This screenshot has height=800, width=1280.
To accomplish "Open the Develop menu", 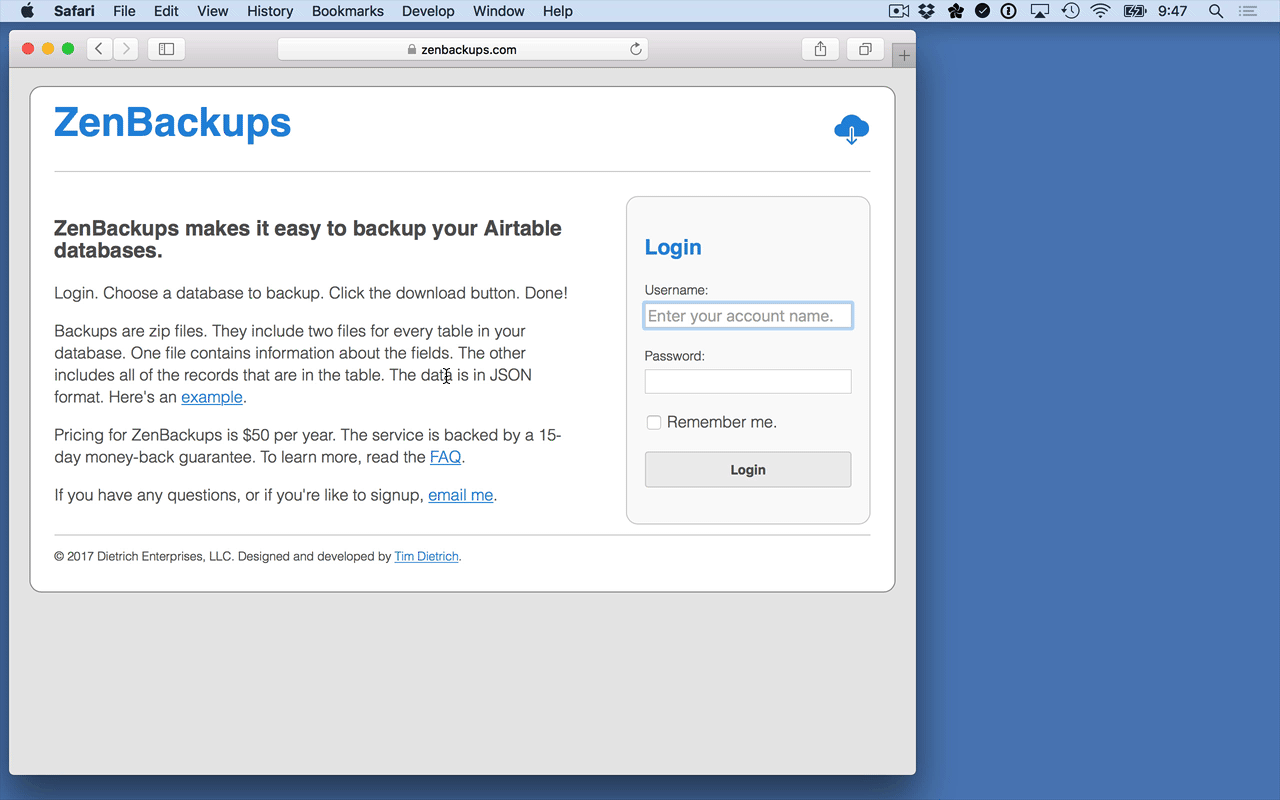I will tap(428, 11).
